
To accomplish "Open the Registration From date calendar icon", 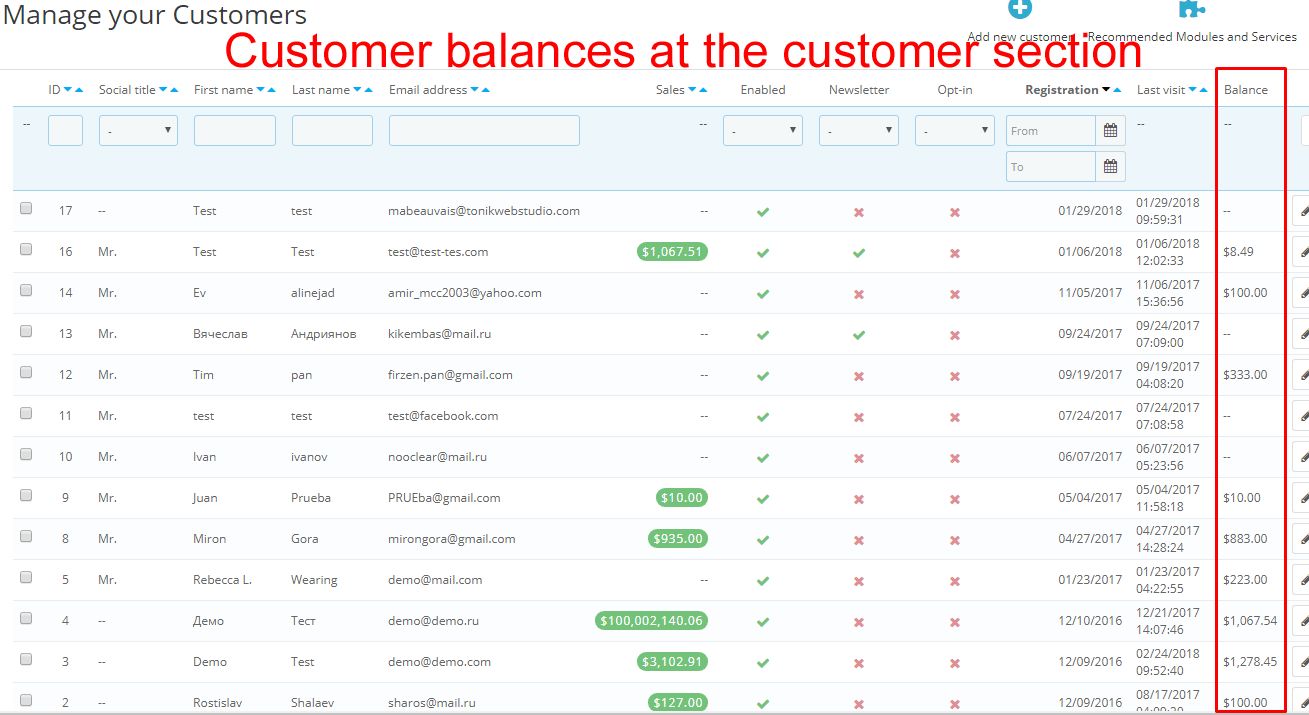I will (1110, 131).
